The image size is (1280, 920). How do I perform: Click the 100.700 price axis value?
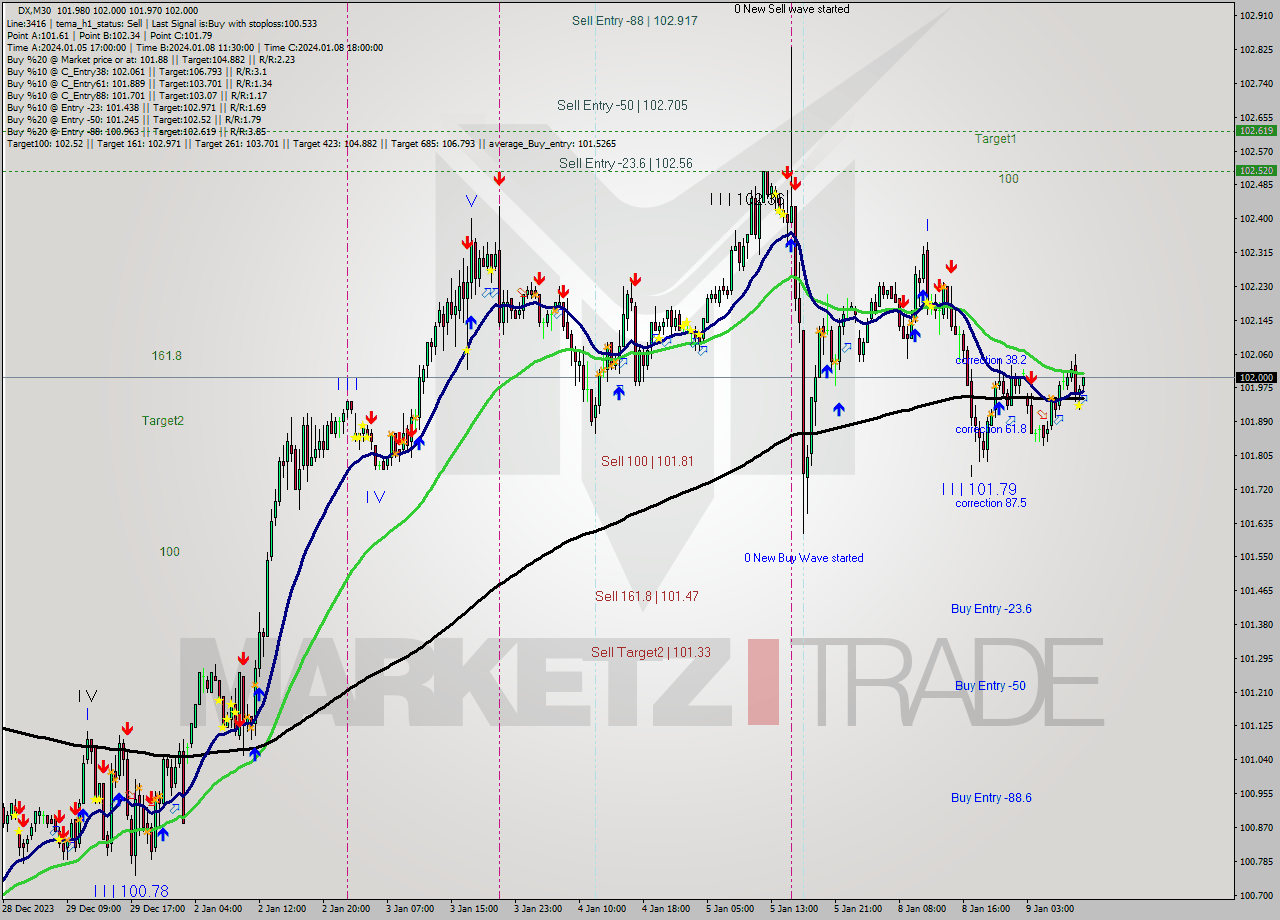click(x=1255, y=894)
